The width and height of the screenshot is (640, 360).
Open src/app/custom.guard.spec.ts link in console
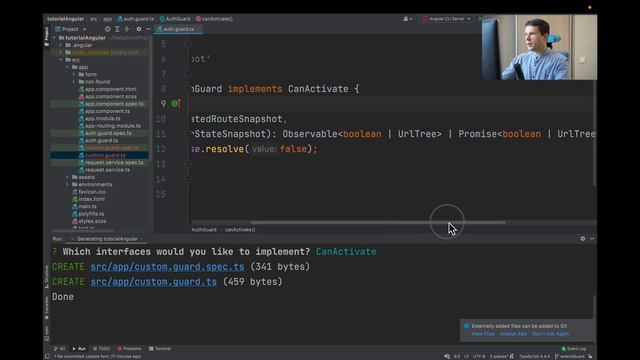pyautogui.click(x=167, y=267)
